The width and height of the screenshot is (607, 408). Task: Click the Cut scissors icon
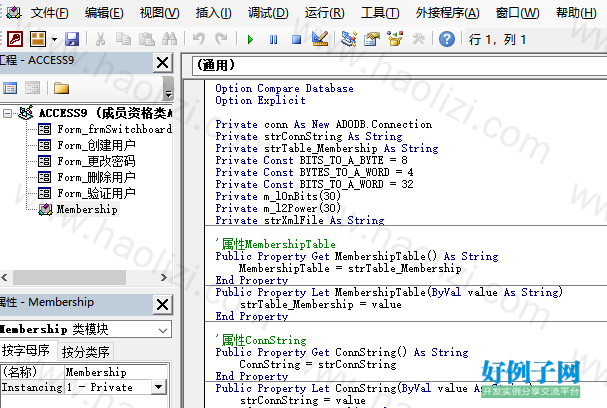(x=100, y=39)
